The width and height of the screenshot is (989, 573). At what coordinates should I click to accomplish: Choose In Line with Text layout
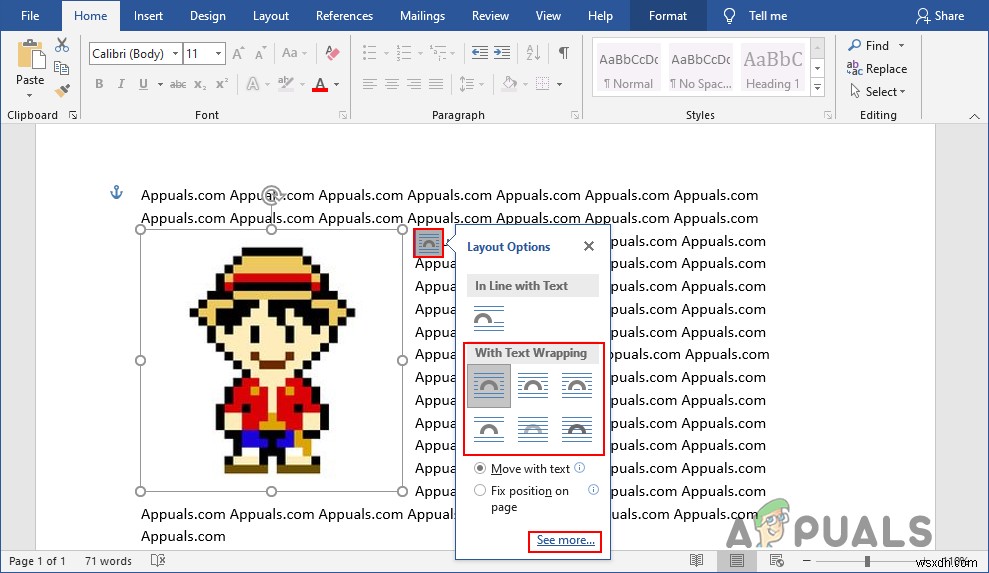(x=489, y=319)
